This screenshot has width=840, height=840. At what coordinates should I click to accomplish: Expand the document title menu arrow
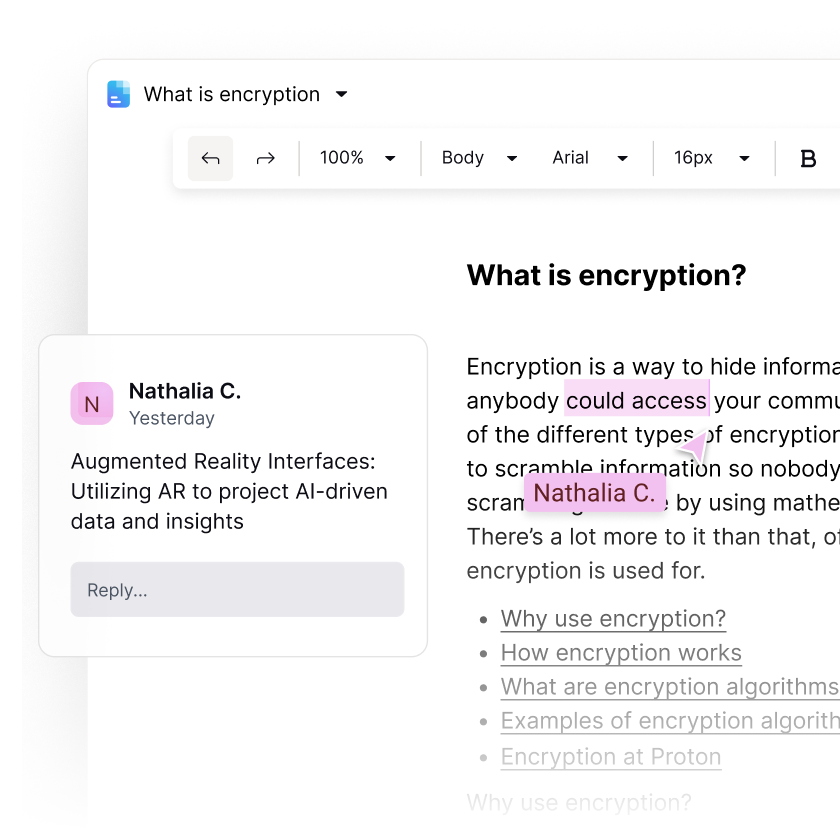pos(341,94)
